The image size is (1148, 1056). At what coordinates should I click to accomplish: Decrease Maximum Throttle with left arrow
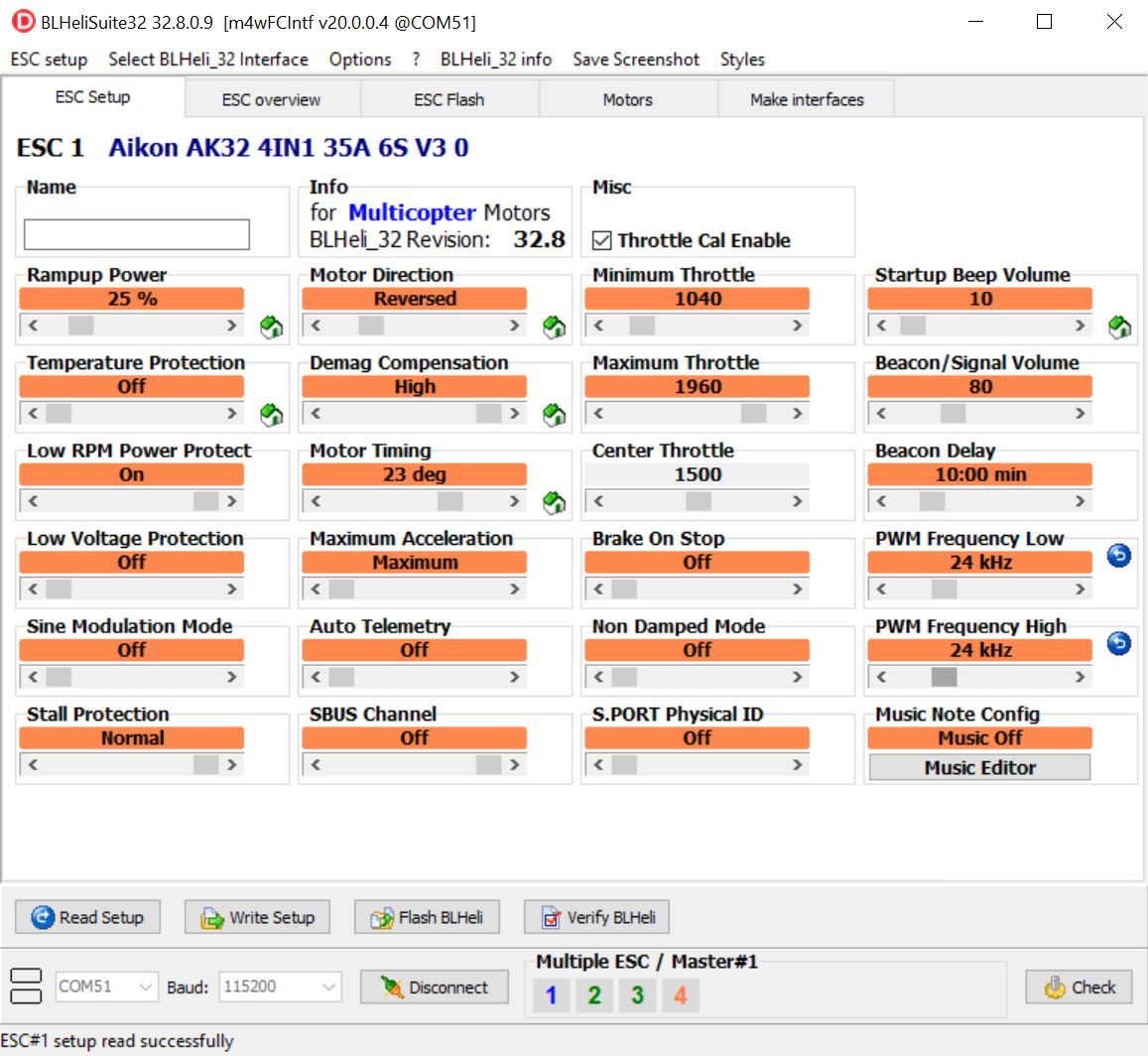coord(598,413)
